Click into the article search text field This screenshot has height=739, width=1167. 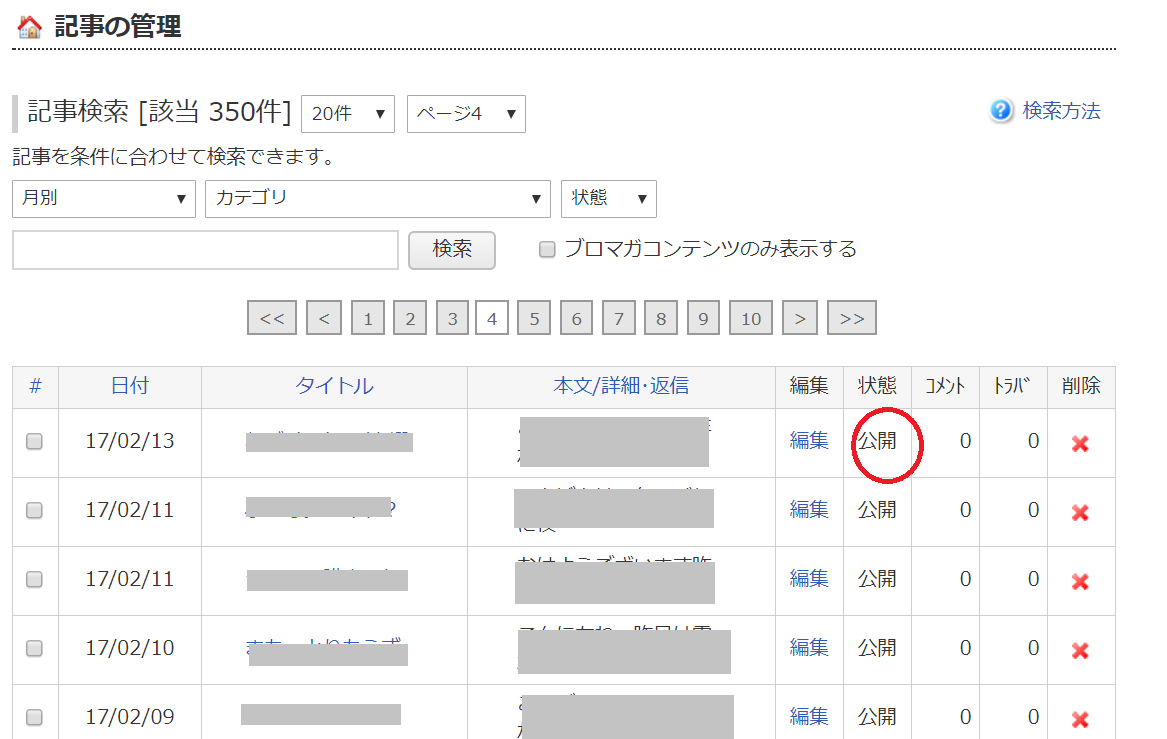pyautogui.click(x=205, y=250)
